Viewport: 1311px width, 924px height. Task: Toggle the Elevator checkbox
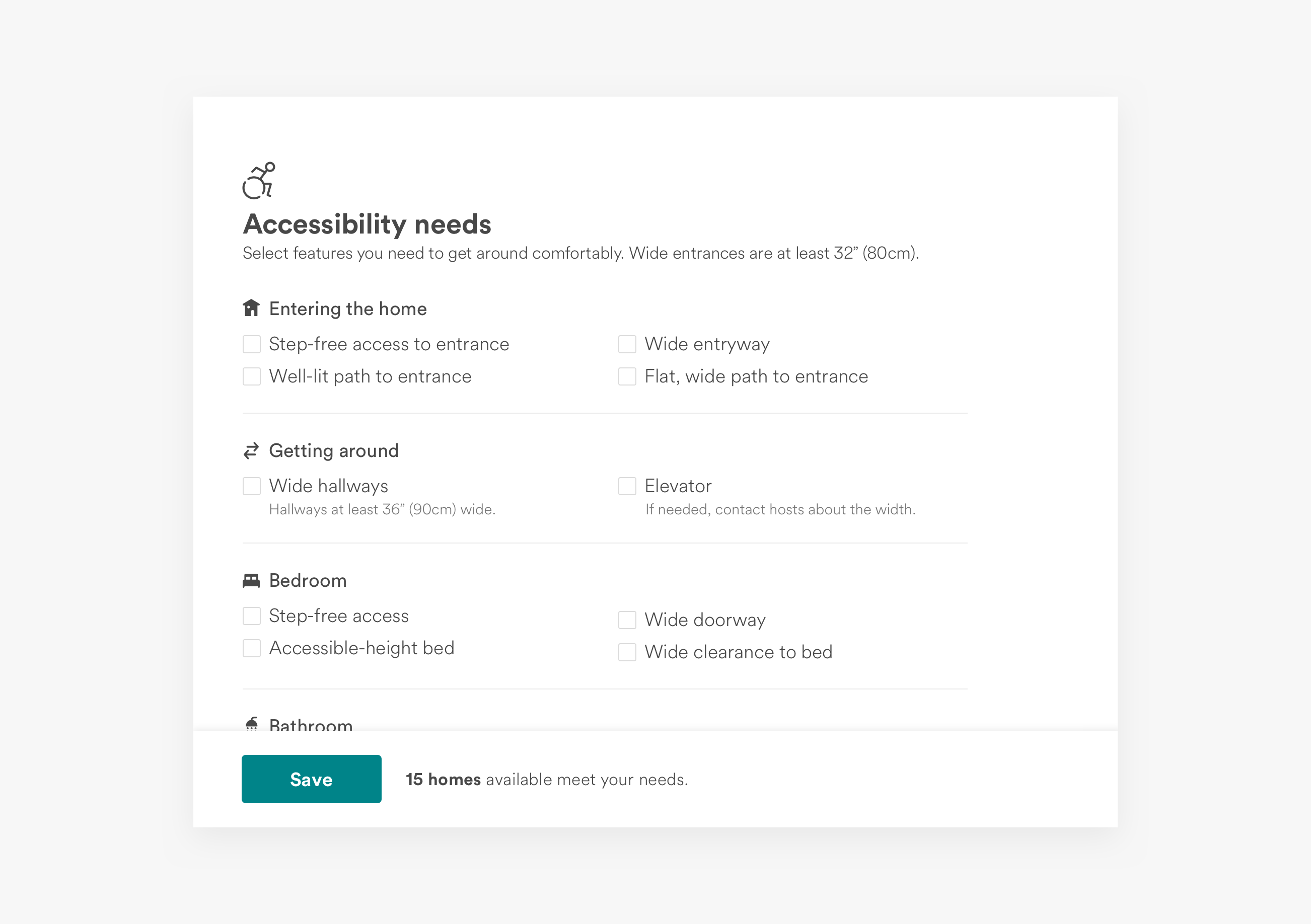click(627, 486)
